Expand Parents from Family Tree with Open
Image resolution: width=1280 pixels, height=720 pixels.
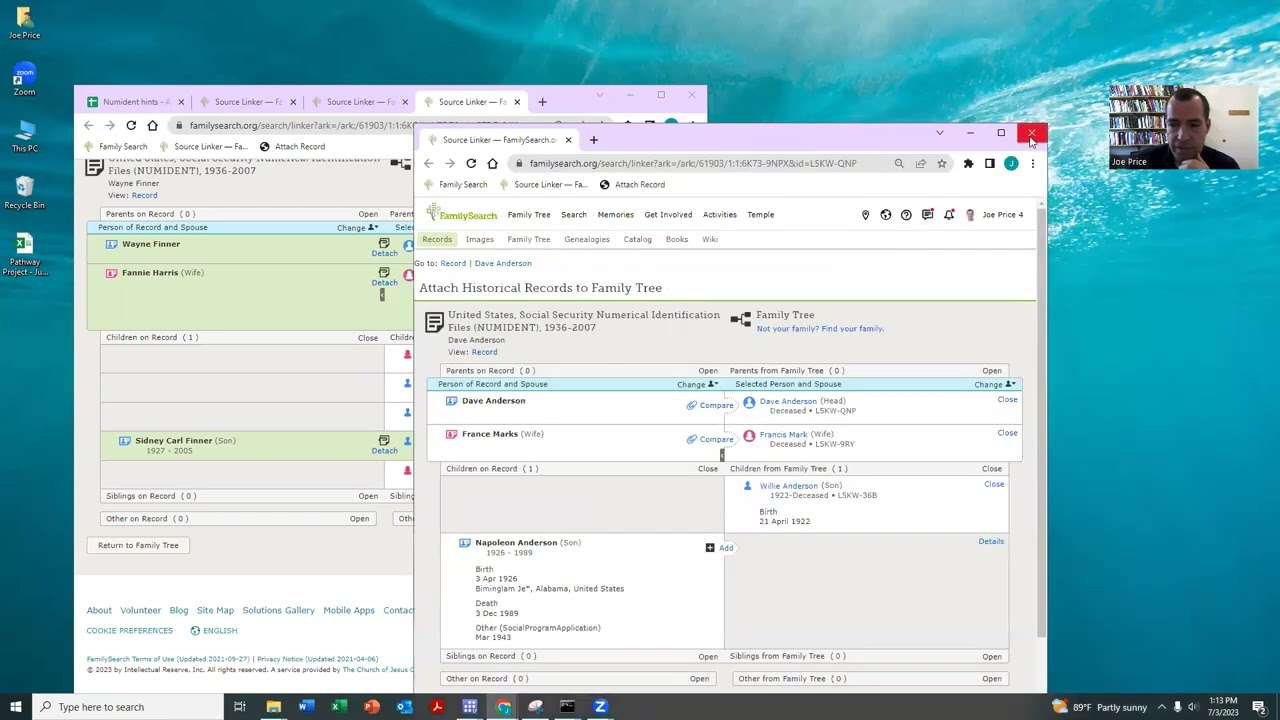tap(992, 371)
